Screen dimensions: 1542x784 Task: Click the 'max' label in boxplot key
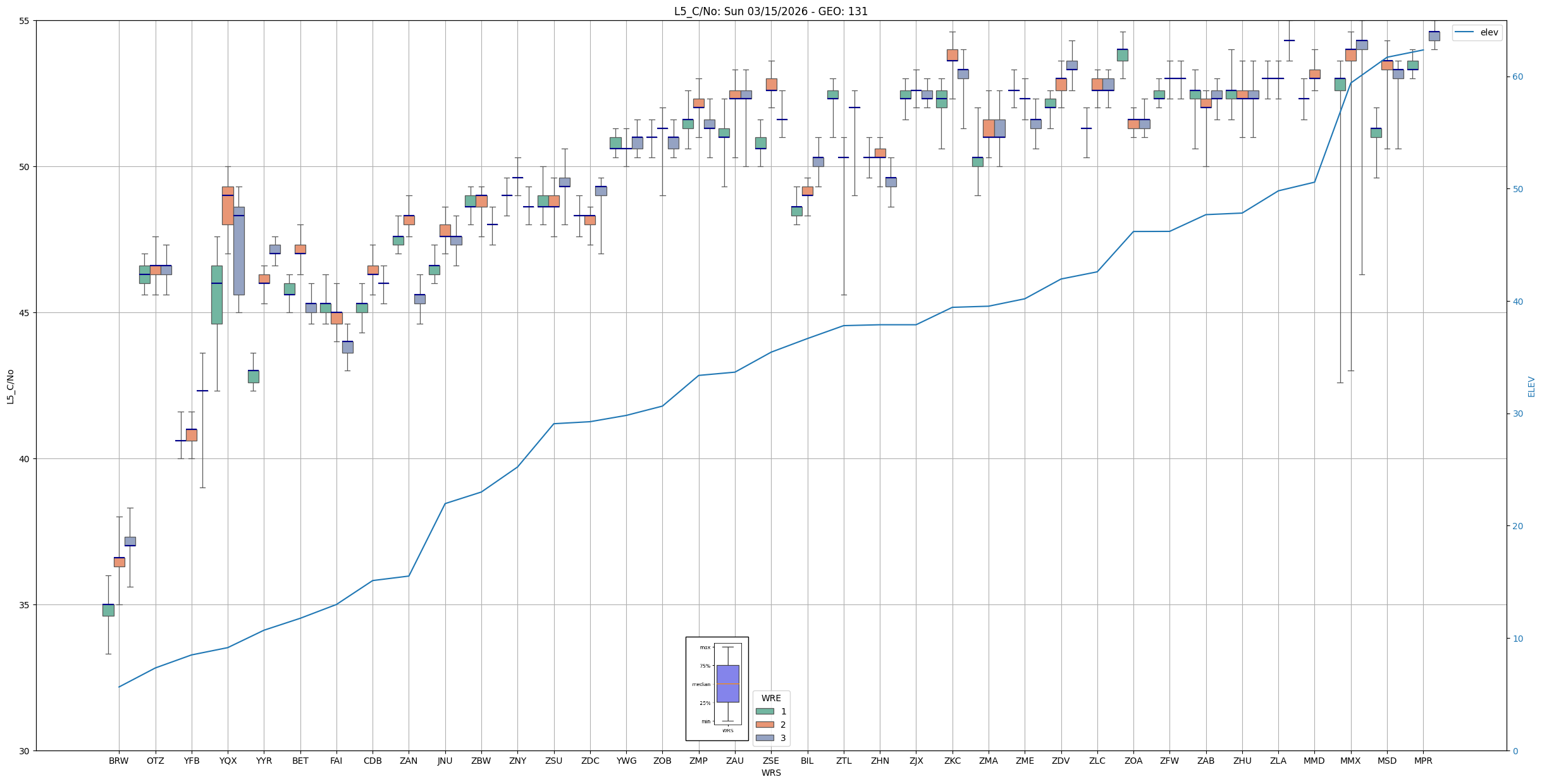[x=705, y=647]
